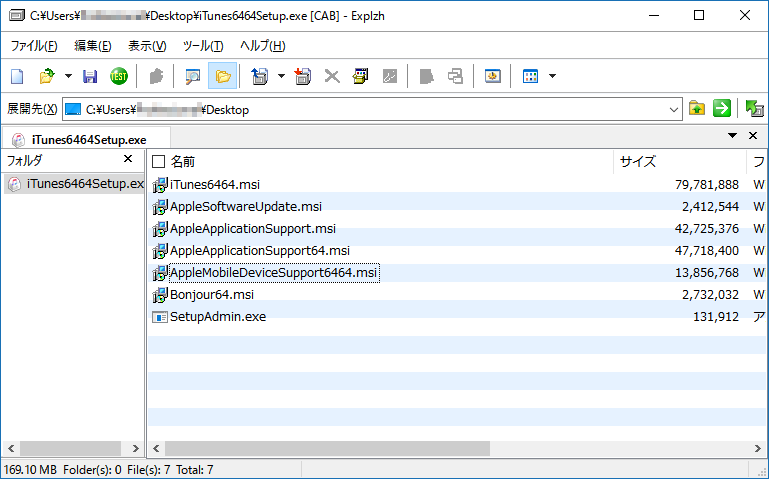Click the open archive folder icon
This screenshot has width=769, height=479.
click(x=47, y=76)
